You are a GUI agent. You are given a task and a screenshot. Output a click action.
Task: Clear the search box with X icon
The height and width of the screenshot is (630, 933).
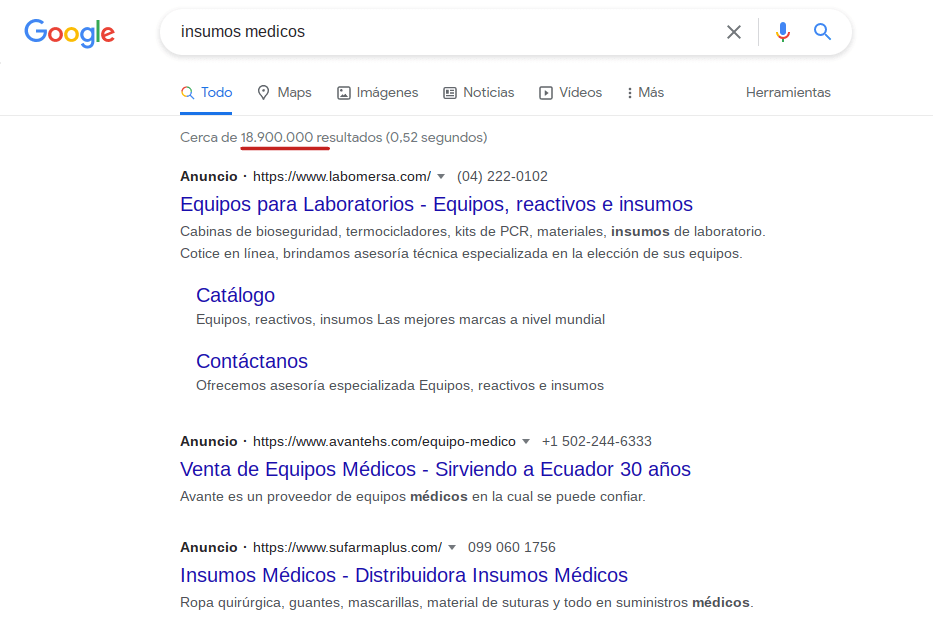734,32
